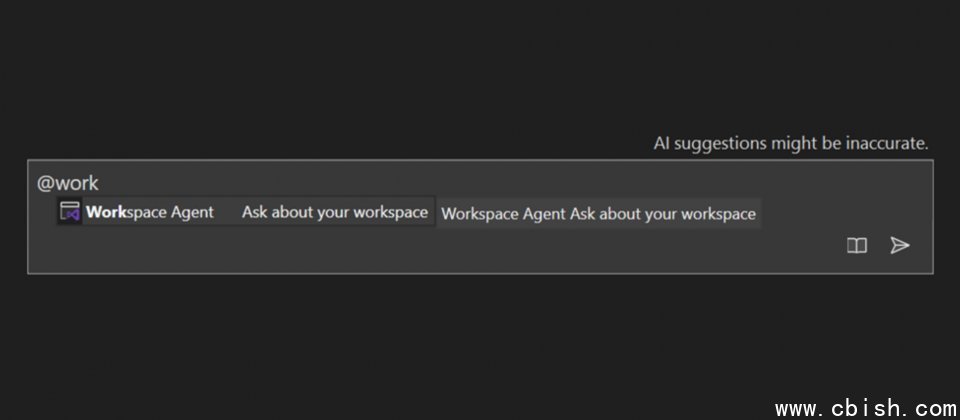Image resolution: width=960 pixels, height=420 pixels.
Task: Click the space left of the book icon
Action: (x=796, y=246)
